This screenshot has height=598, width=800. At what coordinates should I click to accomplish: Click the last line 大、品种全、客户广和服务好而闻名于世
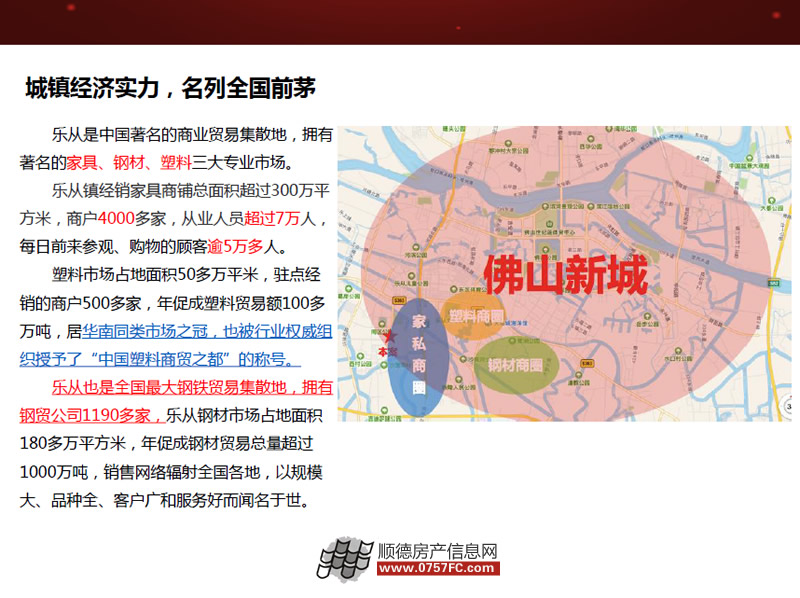coord(164,500)
